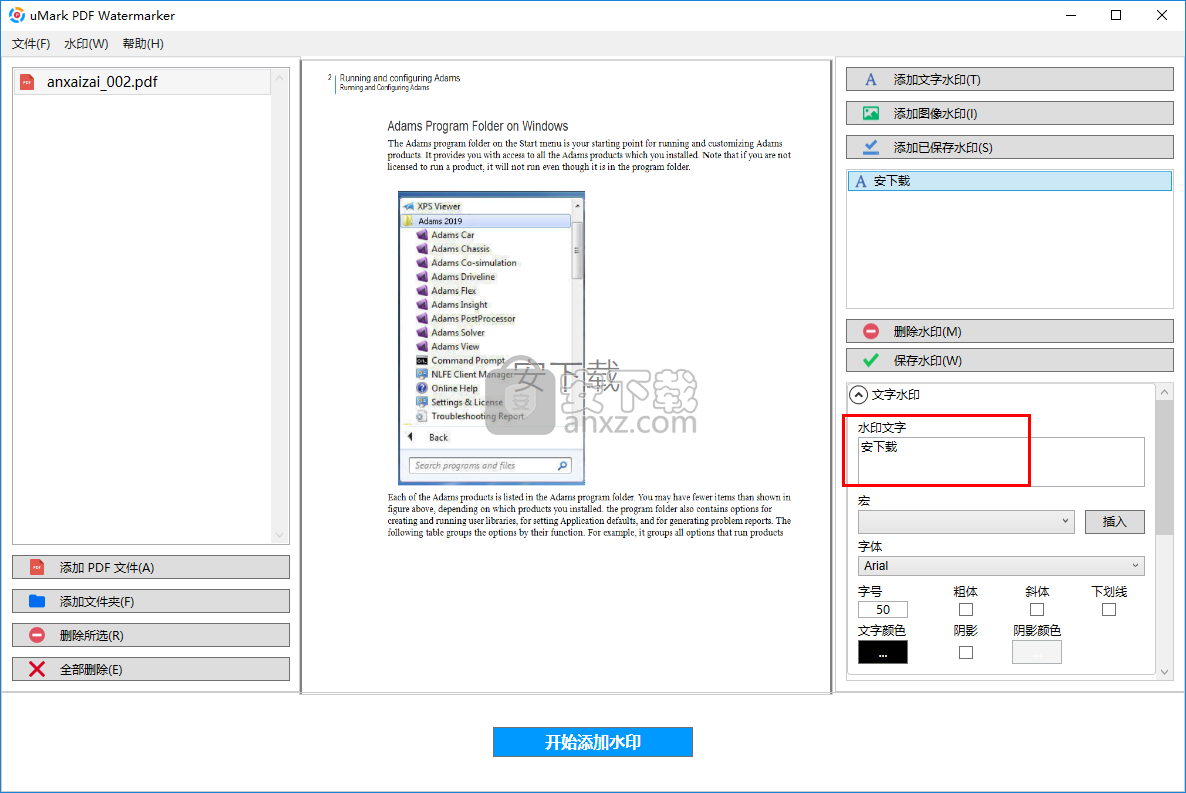This screenshot has width=1186, height=793.
Task: Click the Add Image Watermark picture icon
Action: (871, 114)
